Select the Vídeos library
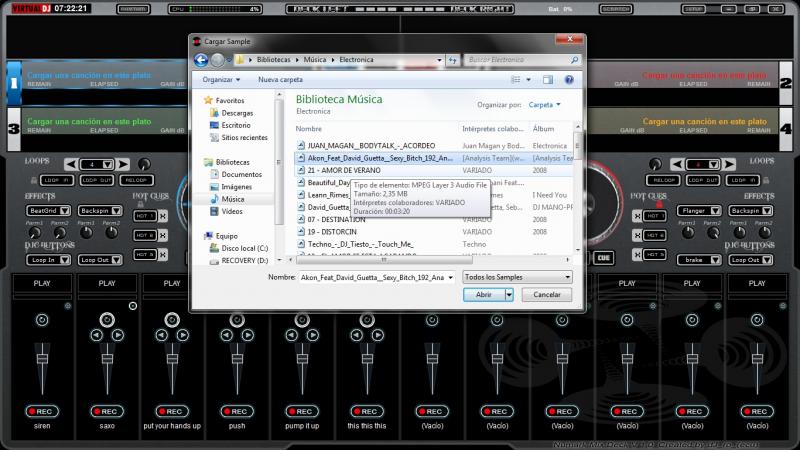 coord(232,211)
